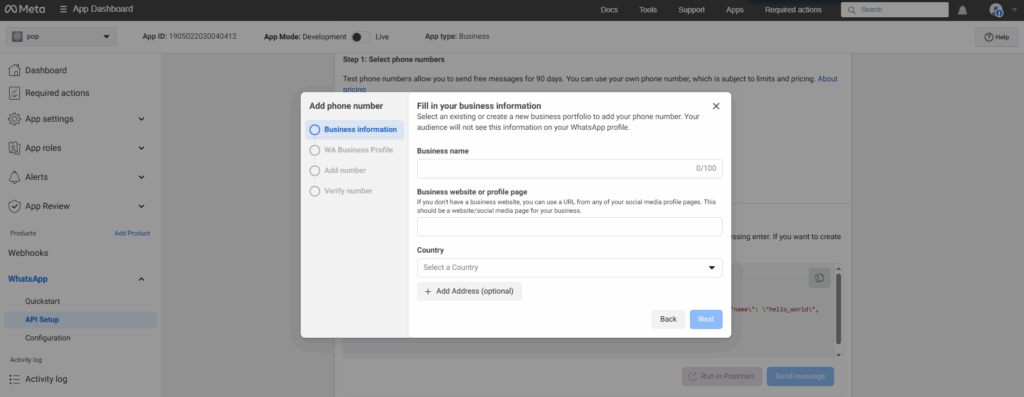
Task: Open Docs in top navigation
Action: point(609,10)
